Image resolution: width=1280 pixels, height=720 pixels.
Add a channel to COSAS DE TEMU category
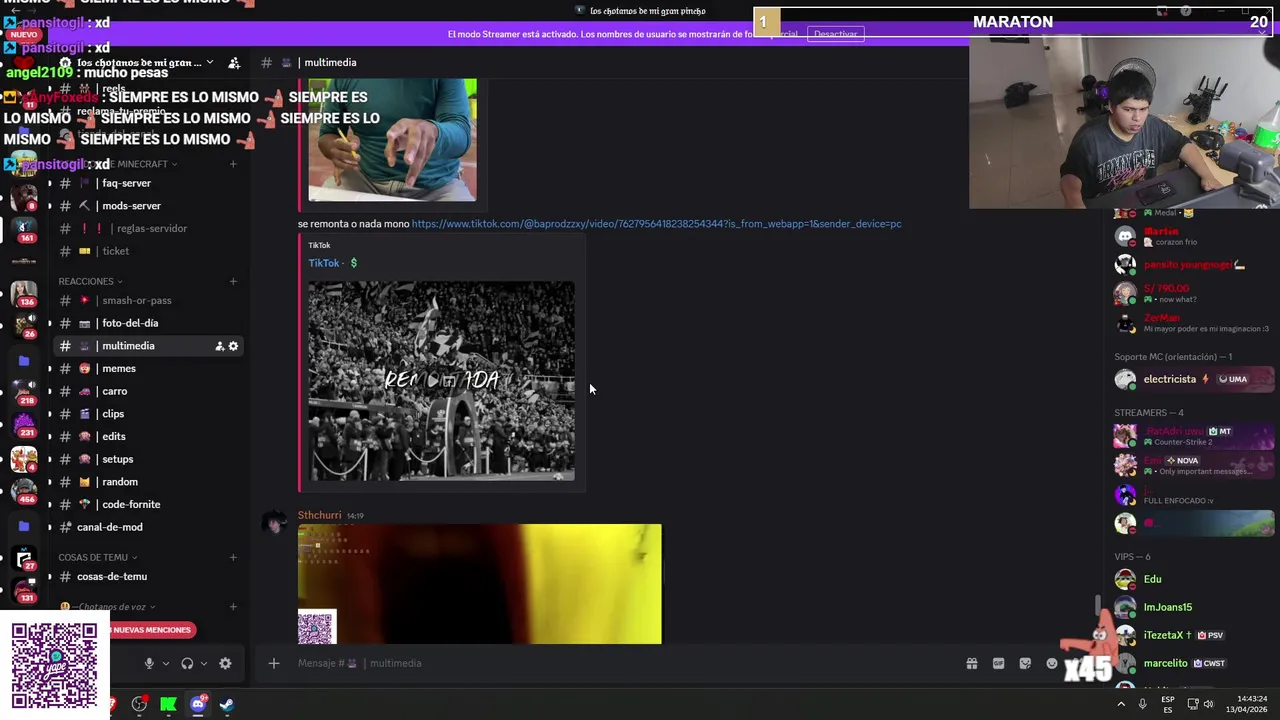point(233,557)
